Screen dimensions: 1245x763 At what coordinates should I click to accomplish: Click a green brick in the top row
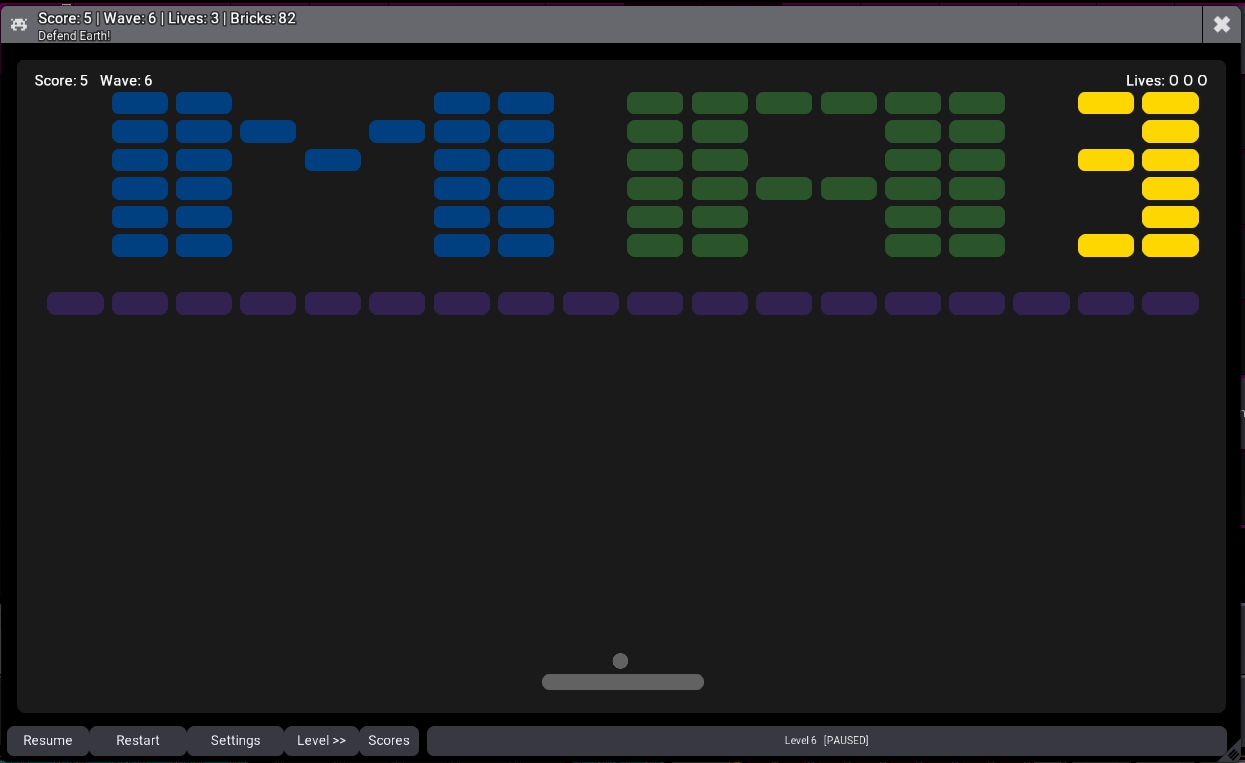click(655, 103)
